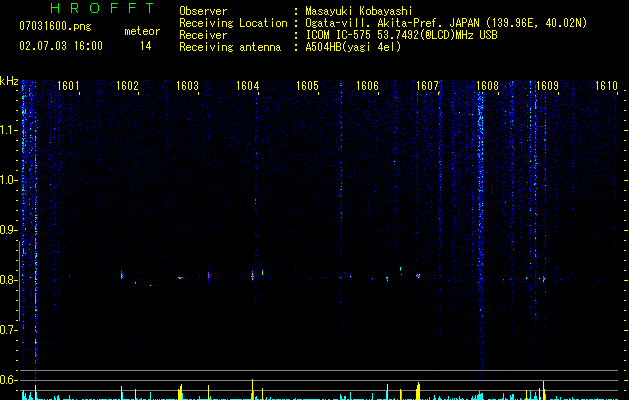
Task: Click the date stamp 02.07.03 16:00
Action: point(61,46)
